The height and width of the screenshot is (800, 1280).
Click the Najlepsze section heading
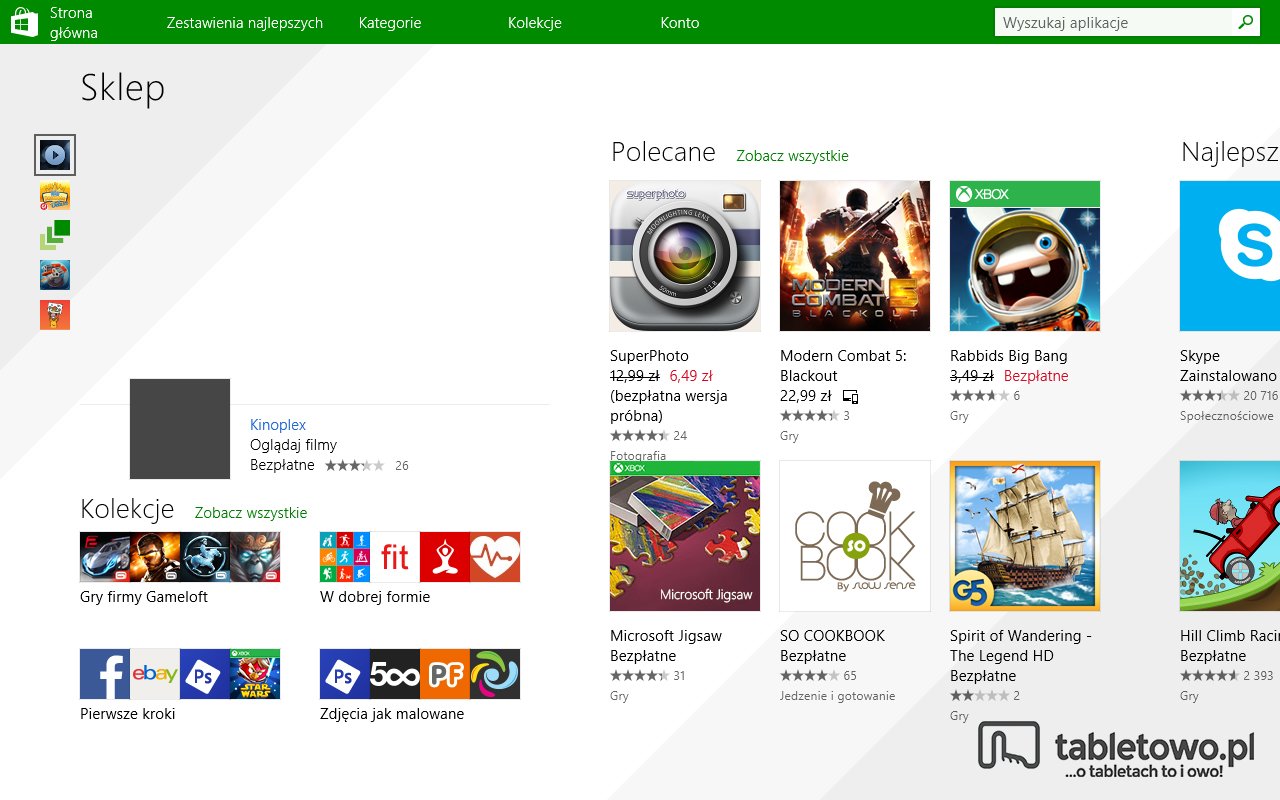pyautogui.click(x=1230, y=152)
